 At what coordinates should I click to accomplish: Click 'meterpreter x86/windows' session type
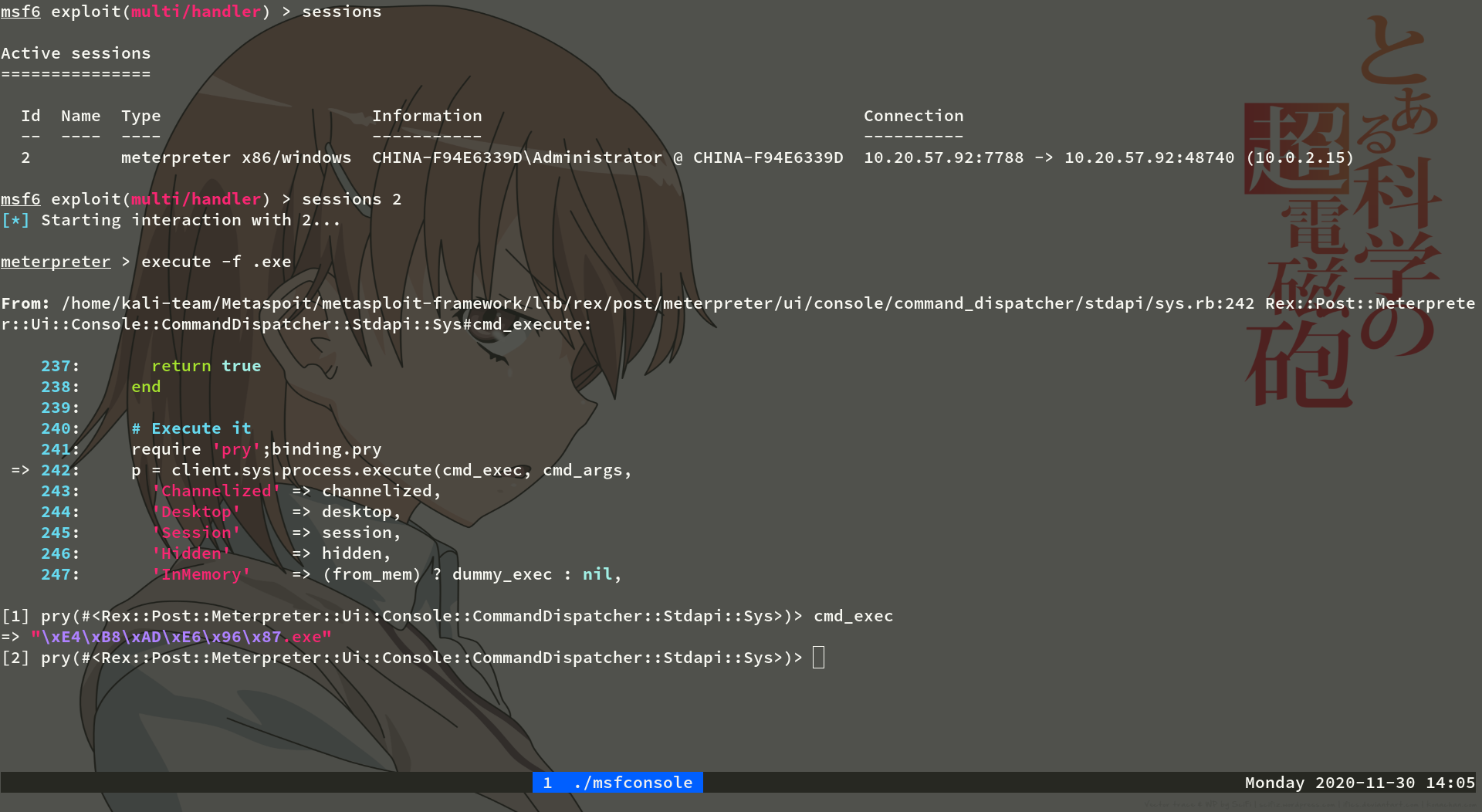pos(236,157)
